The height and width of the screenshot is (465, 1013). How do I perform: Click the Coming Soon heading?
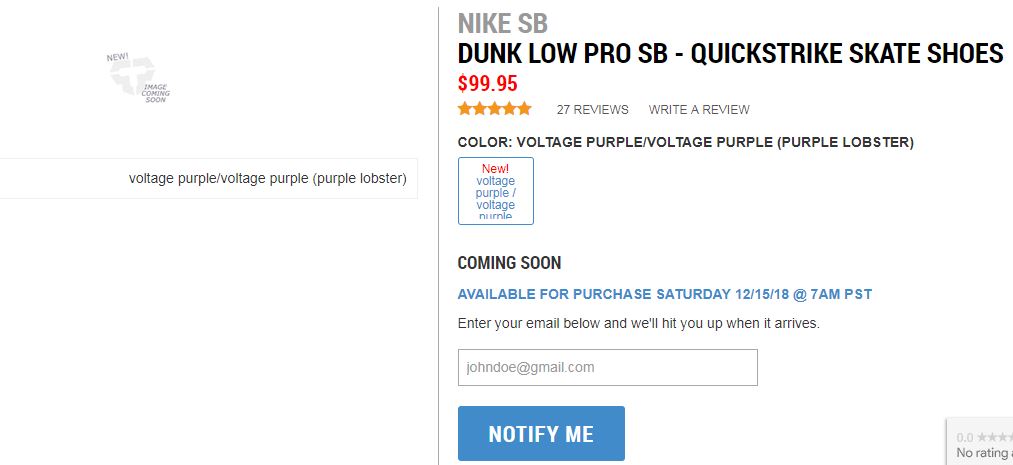pyautogui.click(x=509, y=263)
